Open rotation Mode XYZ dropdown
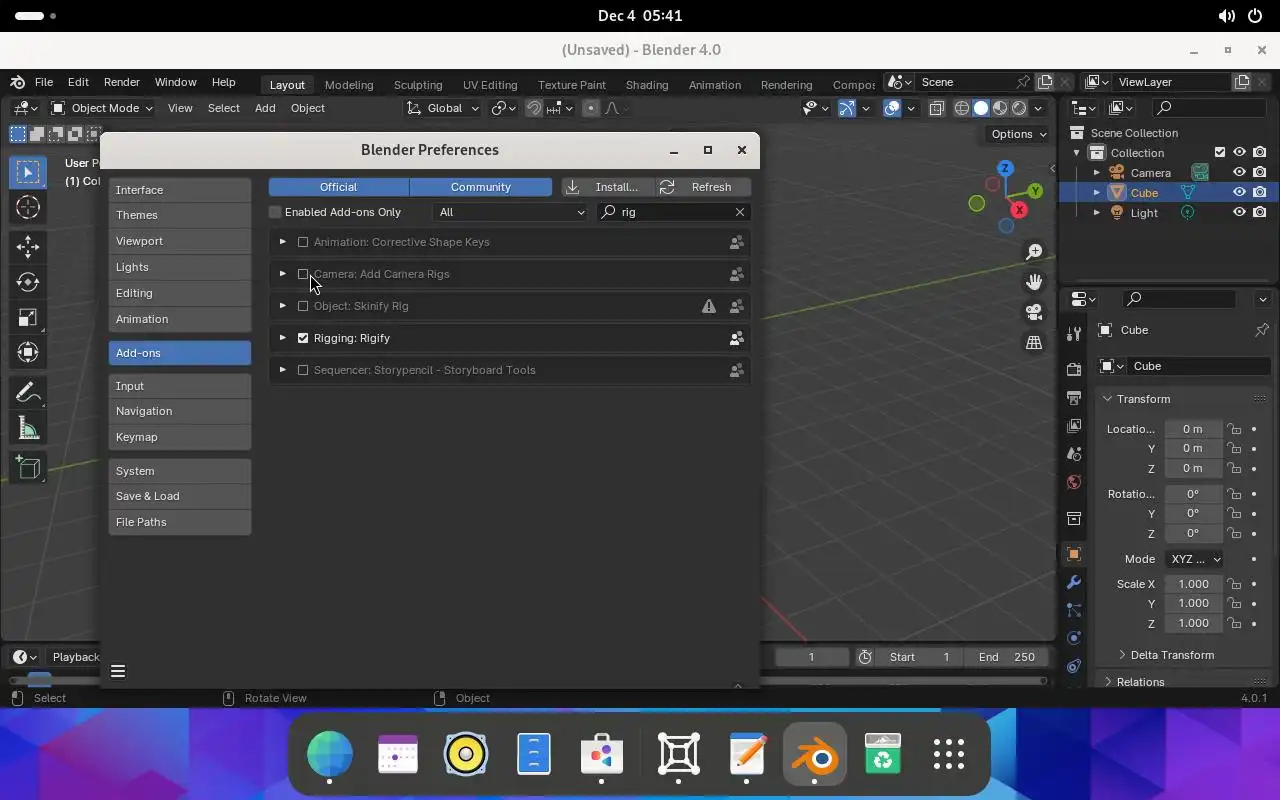Screen dimensions: 1280x800 point(1194,559)
